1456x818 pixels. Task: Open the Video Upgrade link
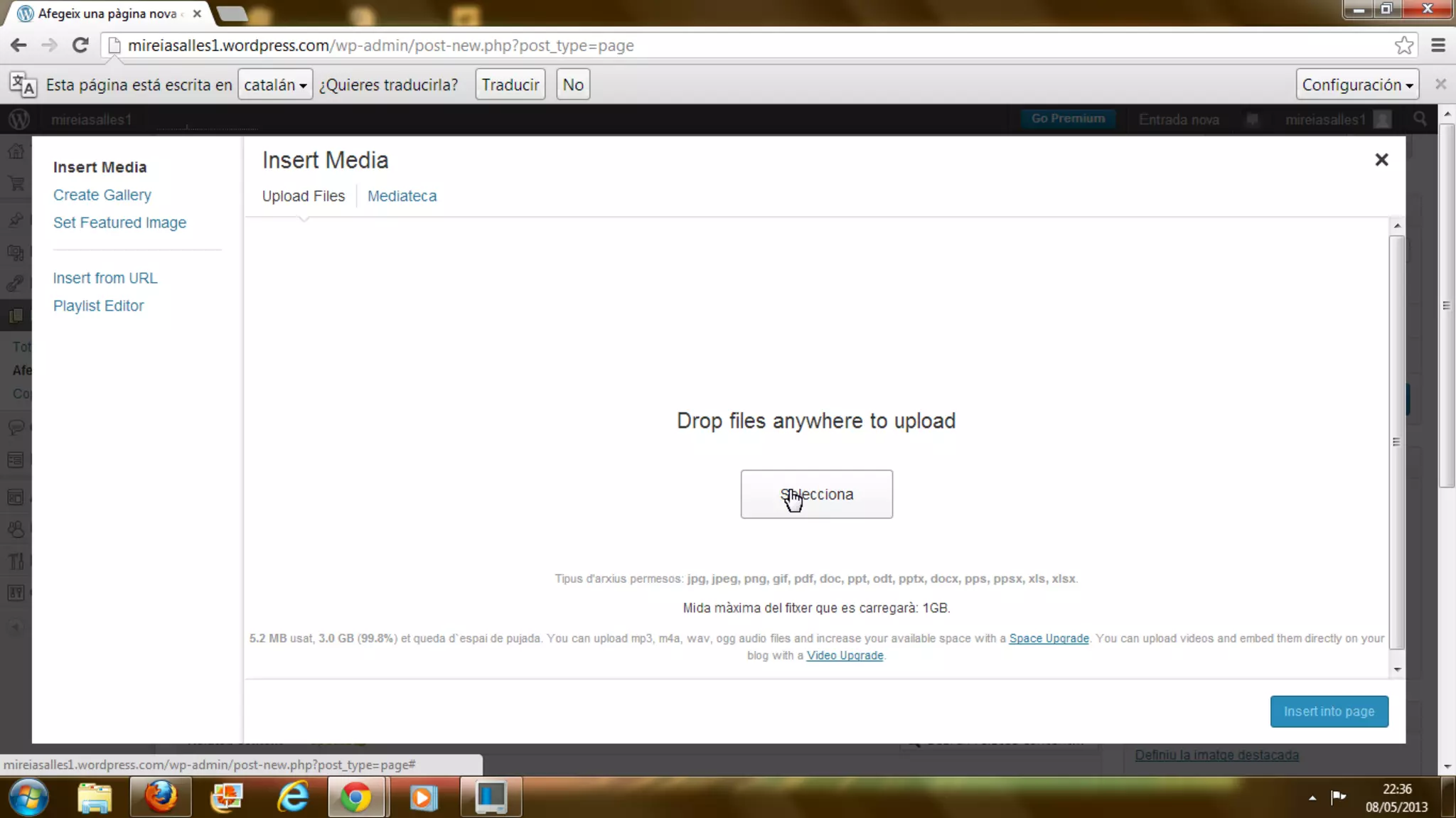(845, 655)
